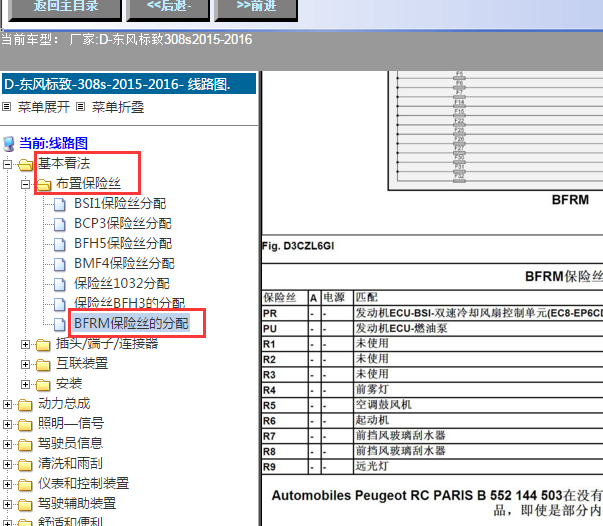Screen dimensions: 603x526
Task: Click the PR row in fuse table
Action: click(x=432, y=313)
